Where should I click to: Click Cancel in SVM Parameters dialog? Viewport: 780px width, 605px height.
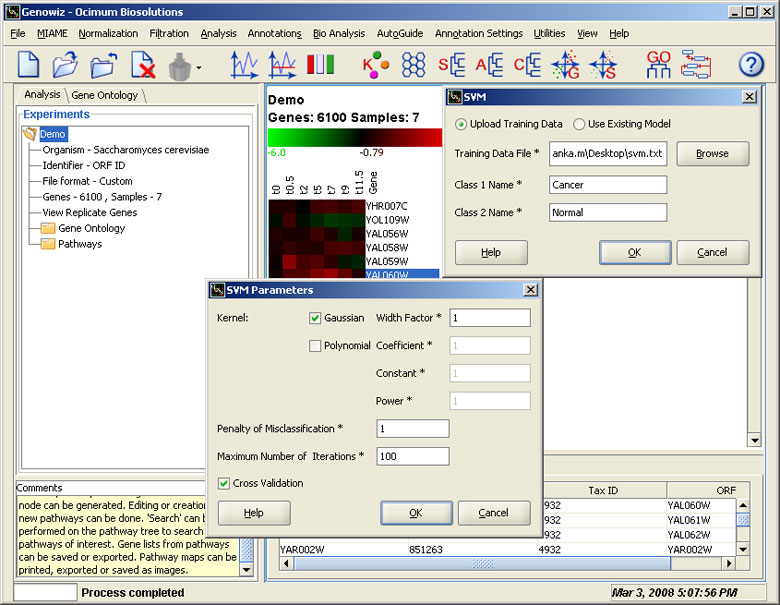click(x=493, y=513)
